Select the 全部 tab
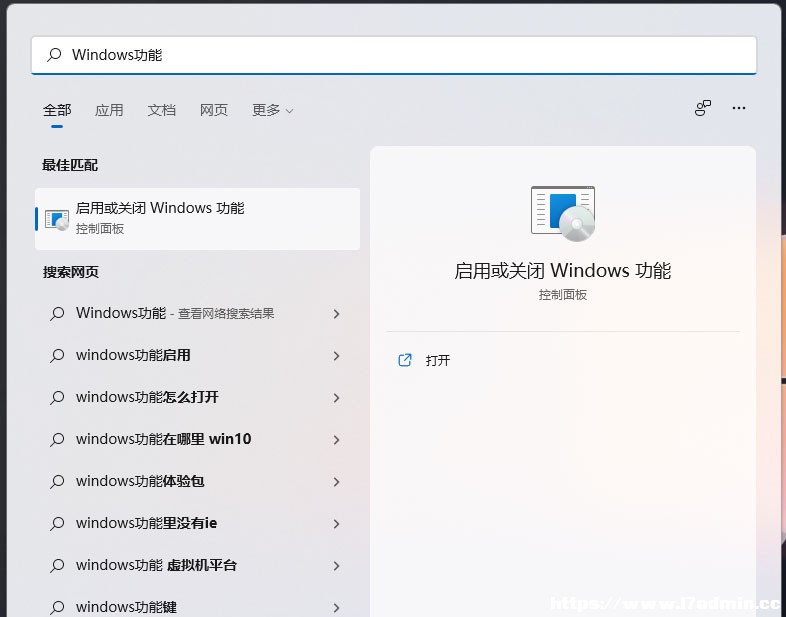Screen dimensions: 786x617 pyautogui.click(x=57, y=110)
